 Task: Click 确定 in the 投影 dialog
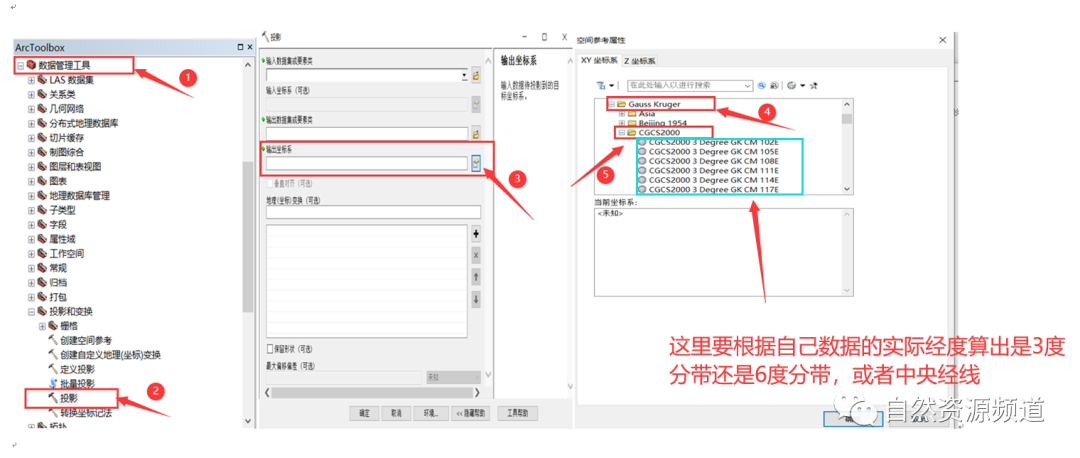click(x=364, y=413)
